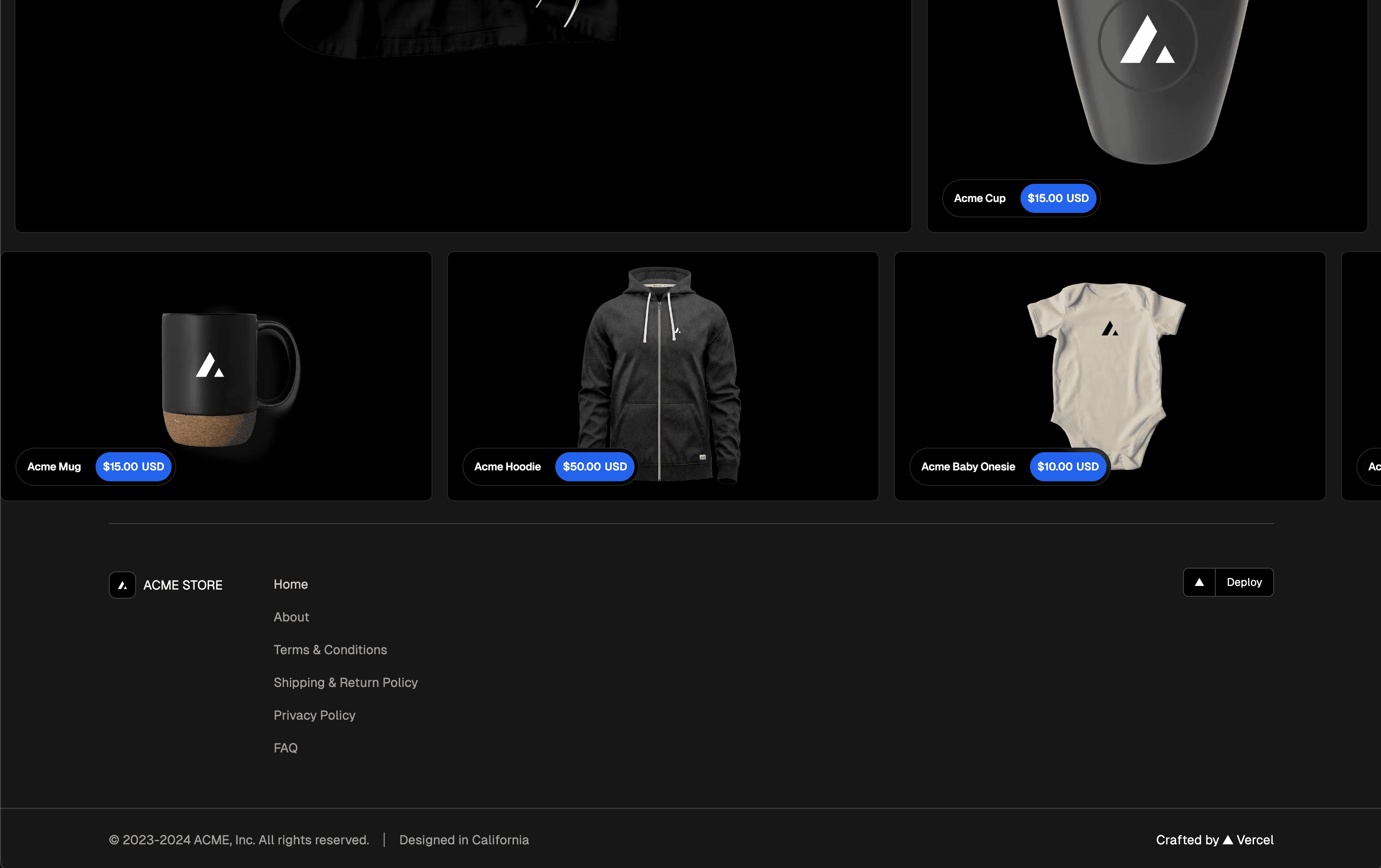The height and width of the screenshot is (868, 1381).
Task: Open the About page
Action: [291, 617]
